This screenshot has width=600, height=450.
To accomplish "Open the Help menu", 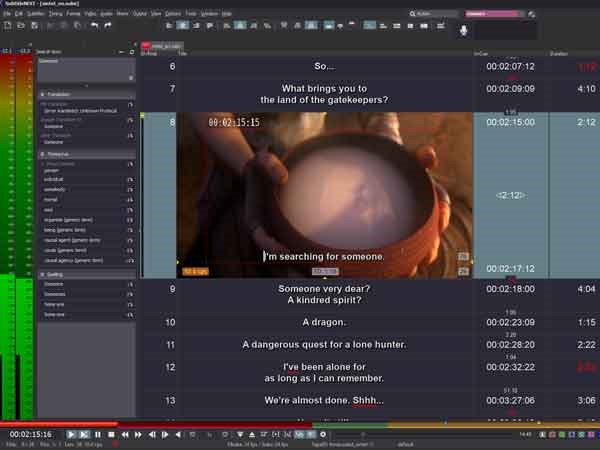I will point(227,14).
